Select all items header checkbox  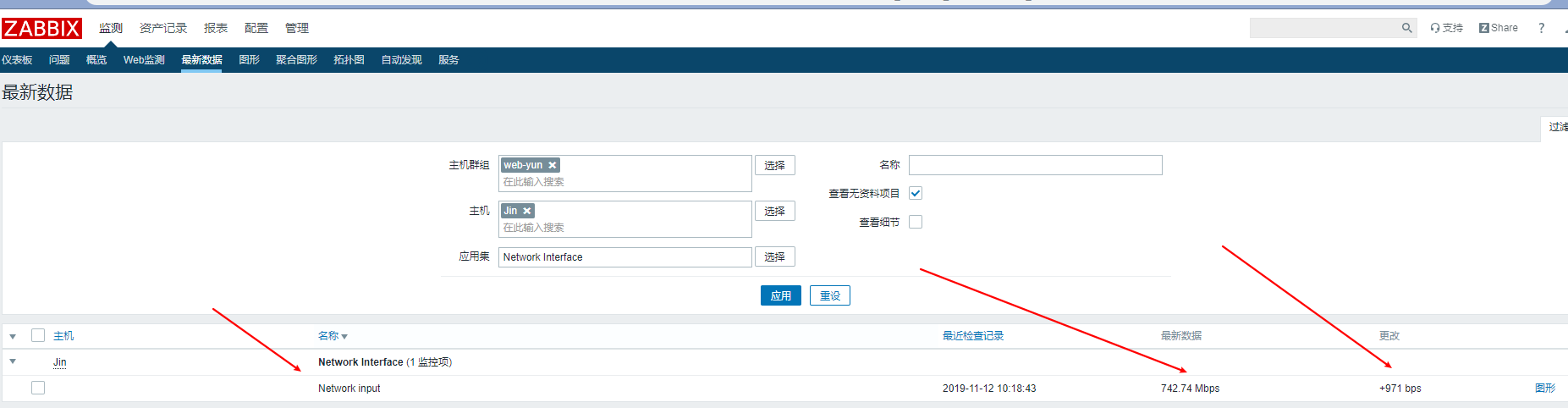38,335
